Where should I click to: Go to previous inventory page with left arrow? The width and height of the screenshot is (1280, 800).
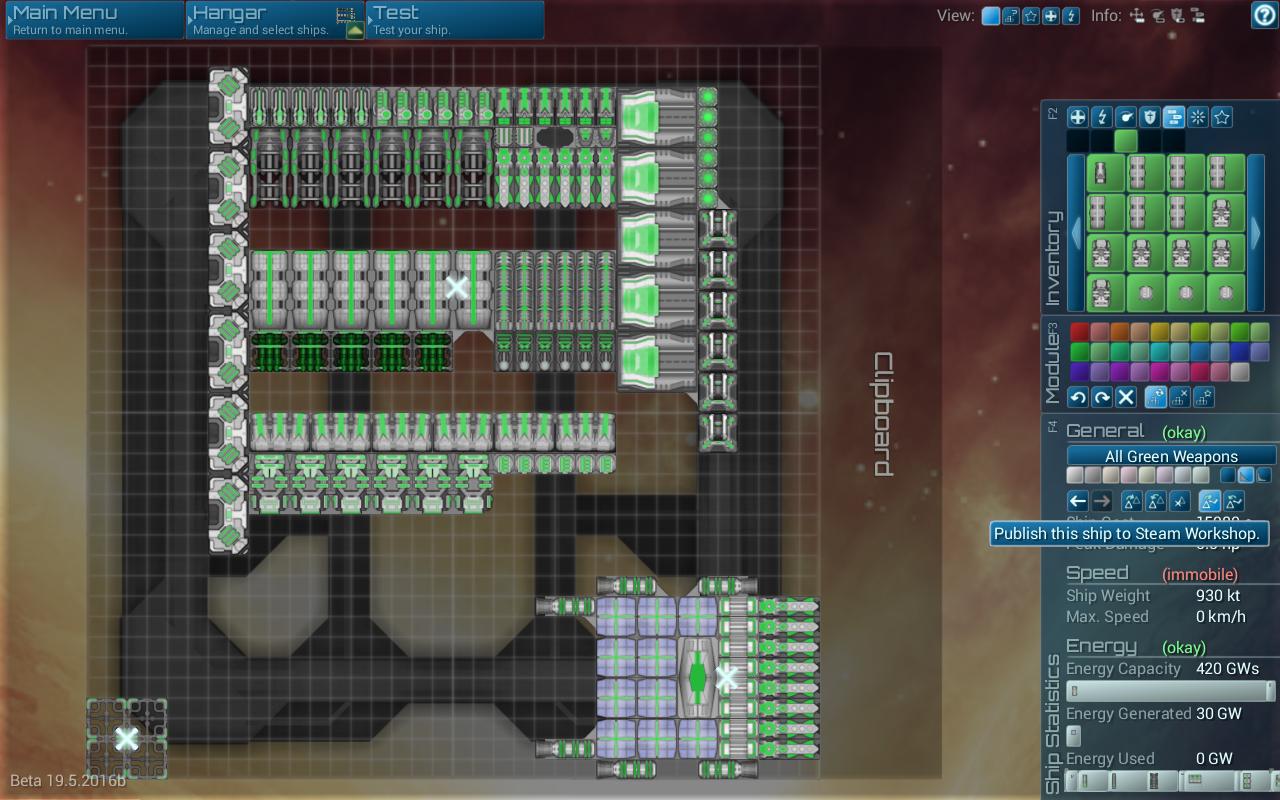tap(1075, 232)
